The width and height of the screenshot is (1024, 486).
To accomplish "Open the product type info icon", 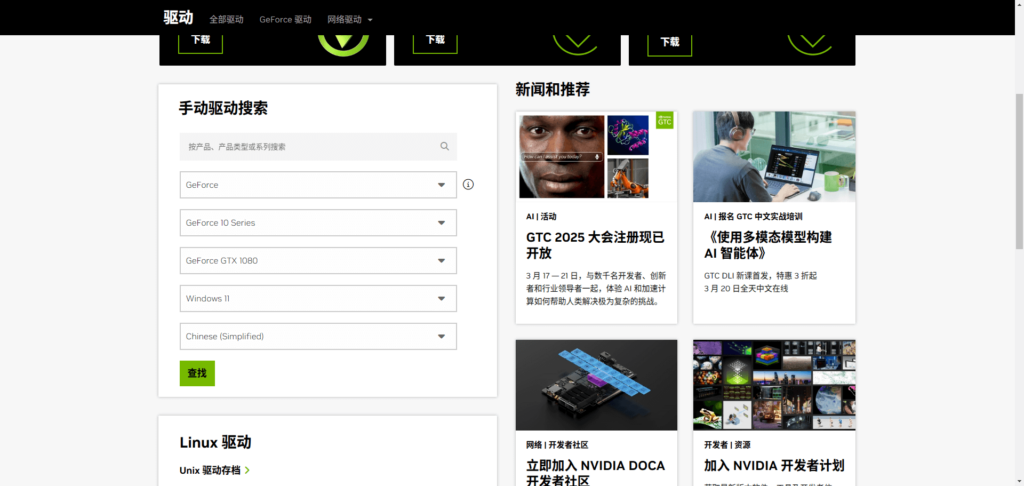I will (x=468, y=185).
